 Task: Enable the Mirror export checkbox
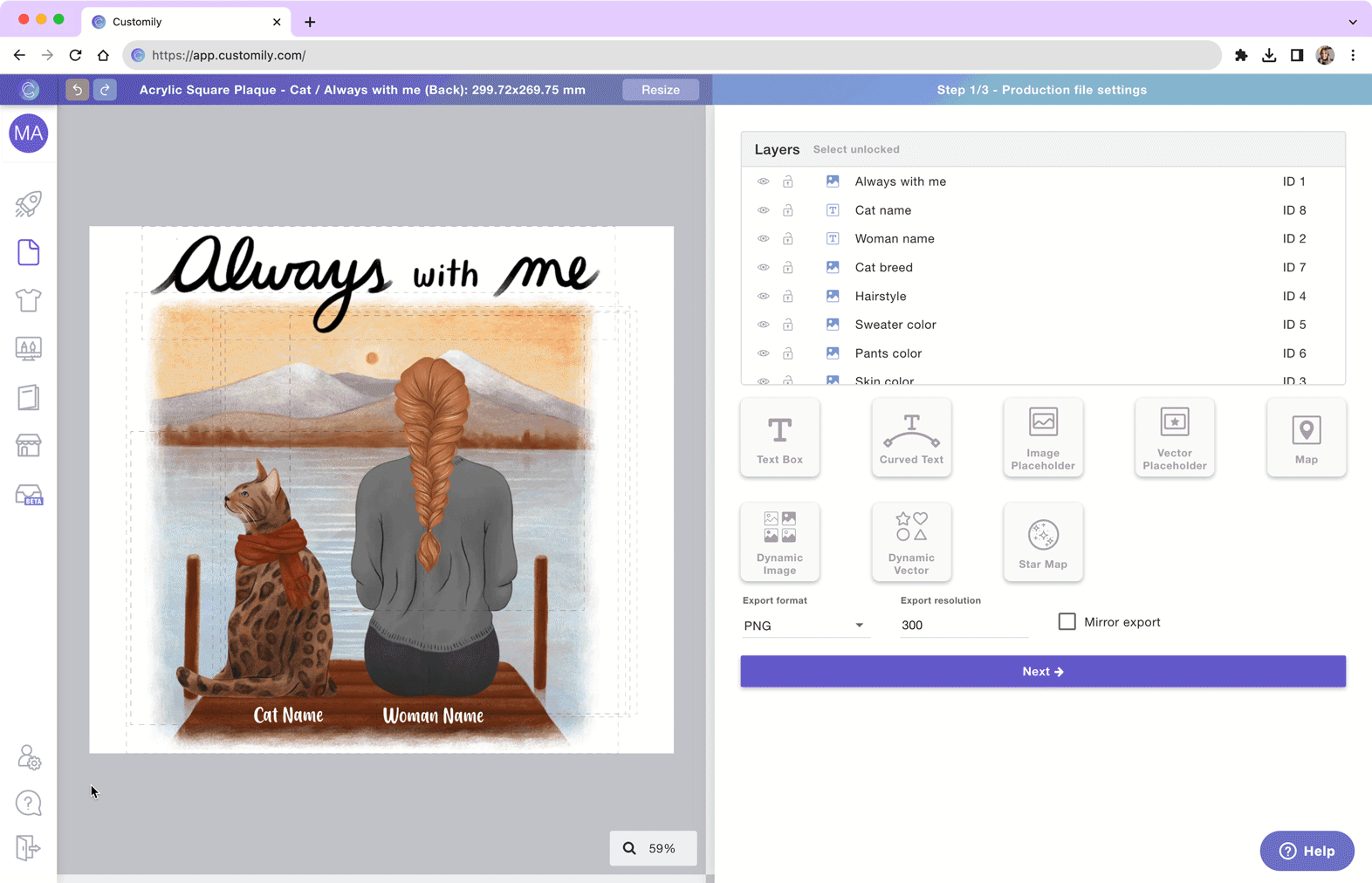[1067, 622]
